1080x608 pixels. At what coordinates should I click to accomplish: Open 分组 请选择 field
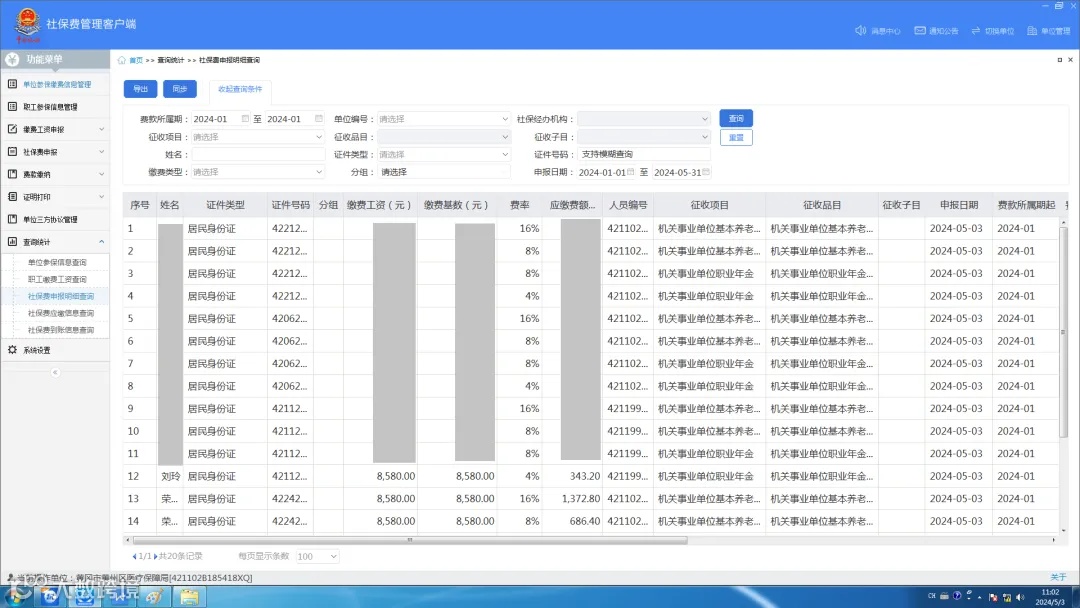click(444, 172)
